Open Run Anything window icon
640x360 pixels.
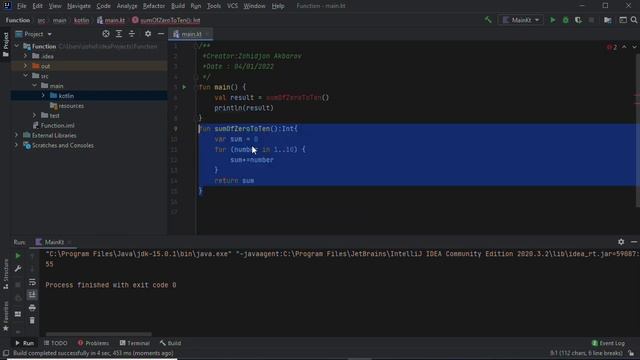[623, 20]
